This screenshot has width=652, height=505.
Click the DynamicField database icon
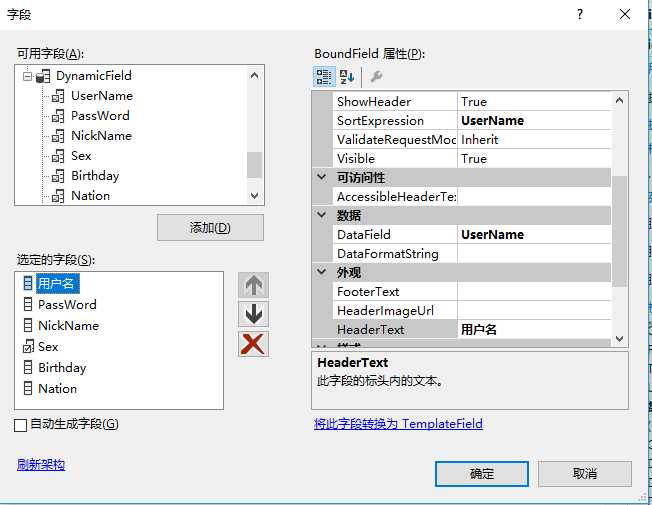(43, 77)
